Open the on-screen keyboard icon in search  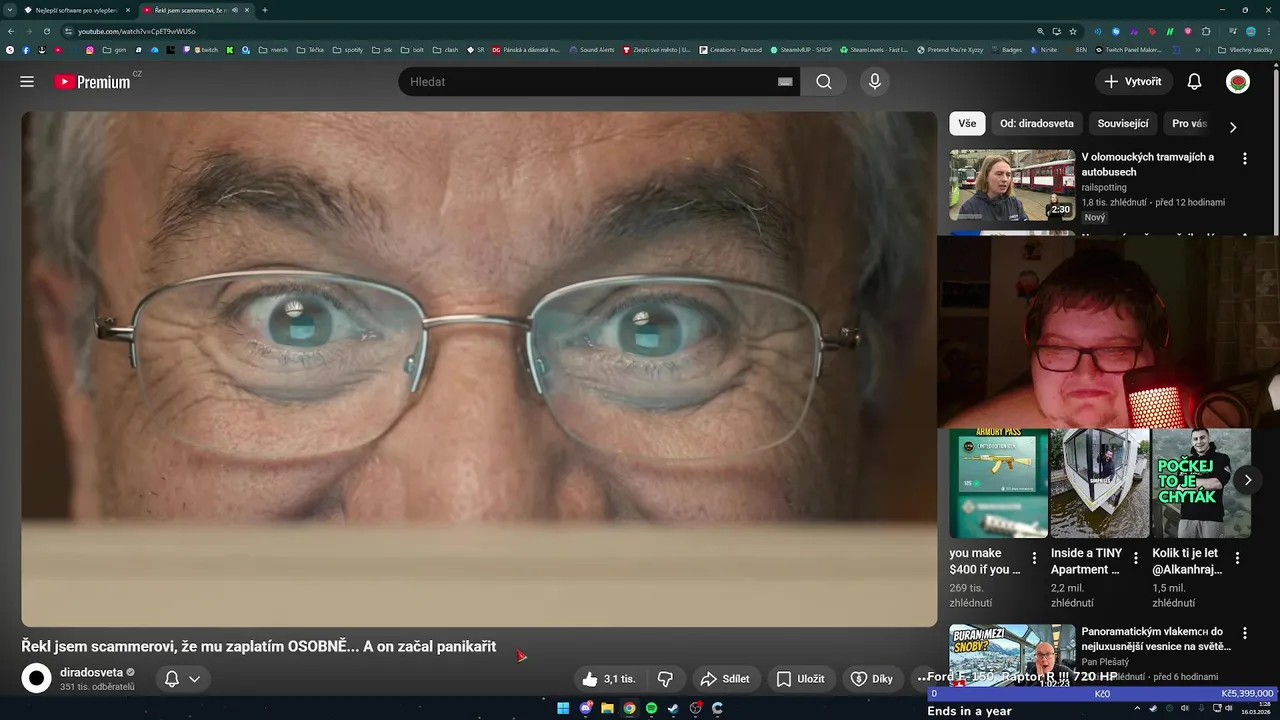pyautogui.click(x=785, y=82)
